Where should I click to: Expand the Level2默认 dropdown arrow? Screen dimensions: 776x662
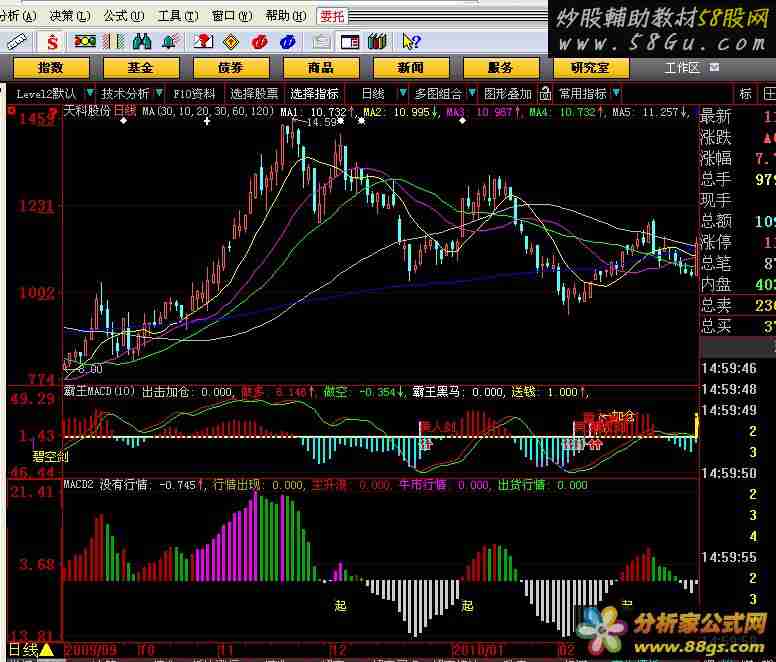click(x=90, y=93)
